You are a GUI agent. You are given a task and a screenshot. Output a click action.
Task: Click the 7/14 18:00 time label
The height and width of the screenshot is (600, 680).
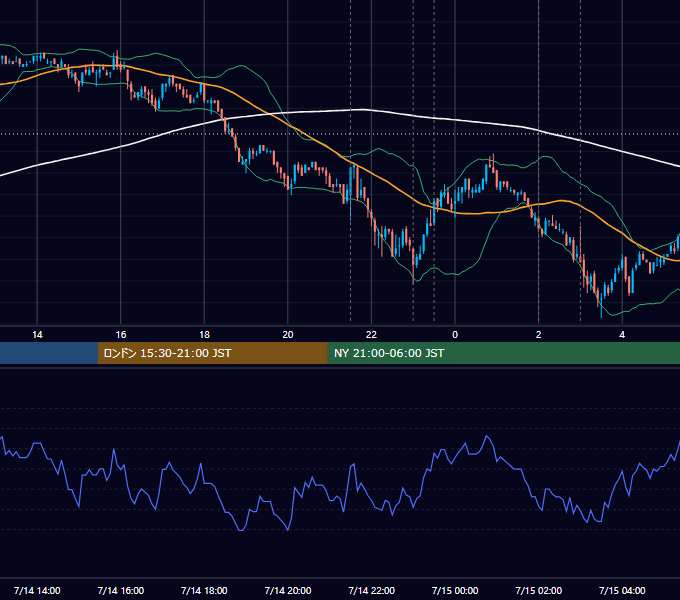click(204, 590)
